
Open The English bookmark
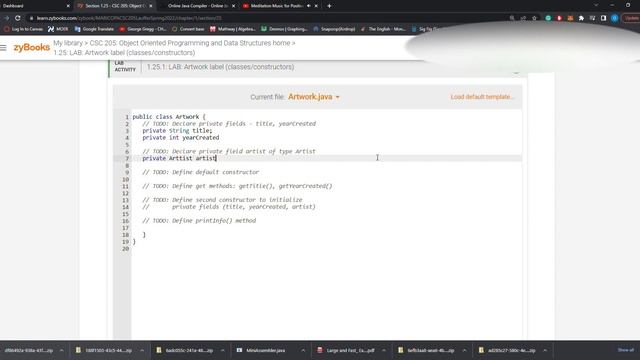coord(383,29)
